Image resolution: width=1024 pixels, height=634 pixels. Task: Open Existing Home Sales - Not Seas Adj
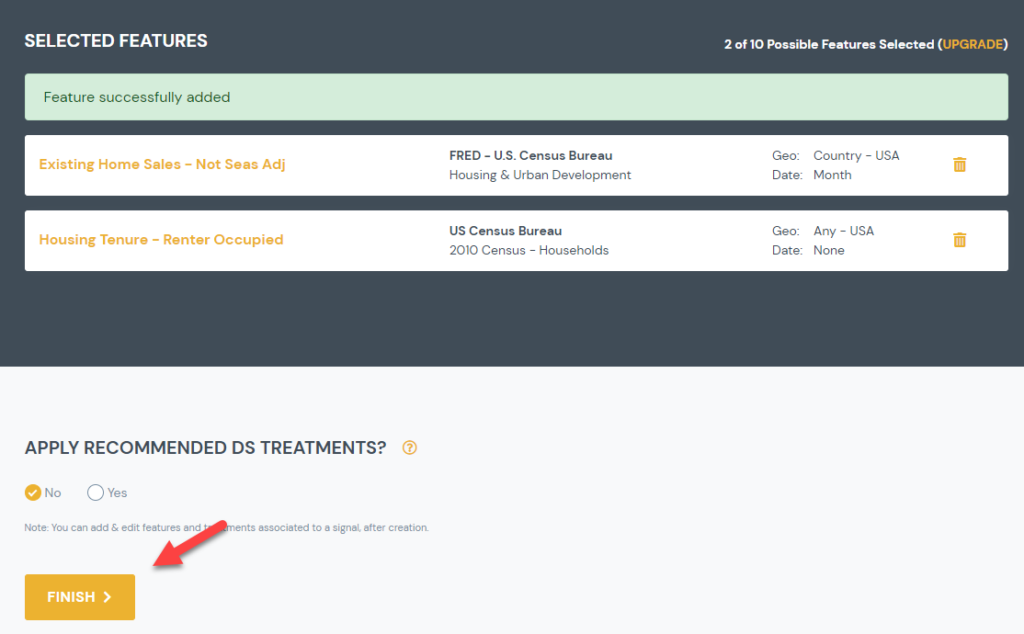point(162,165)
